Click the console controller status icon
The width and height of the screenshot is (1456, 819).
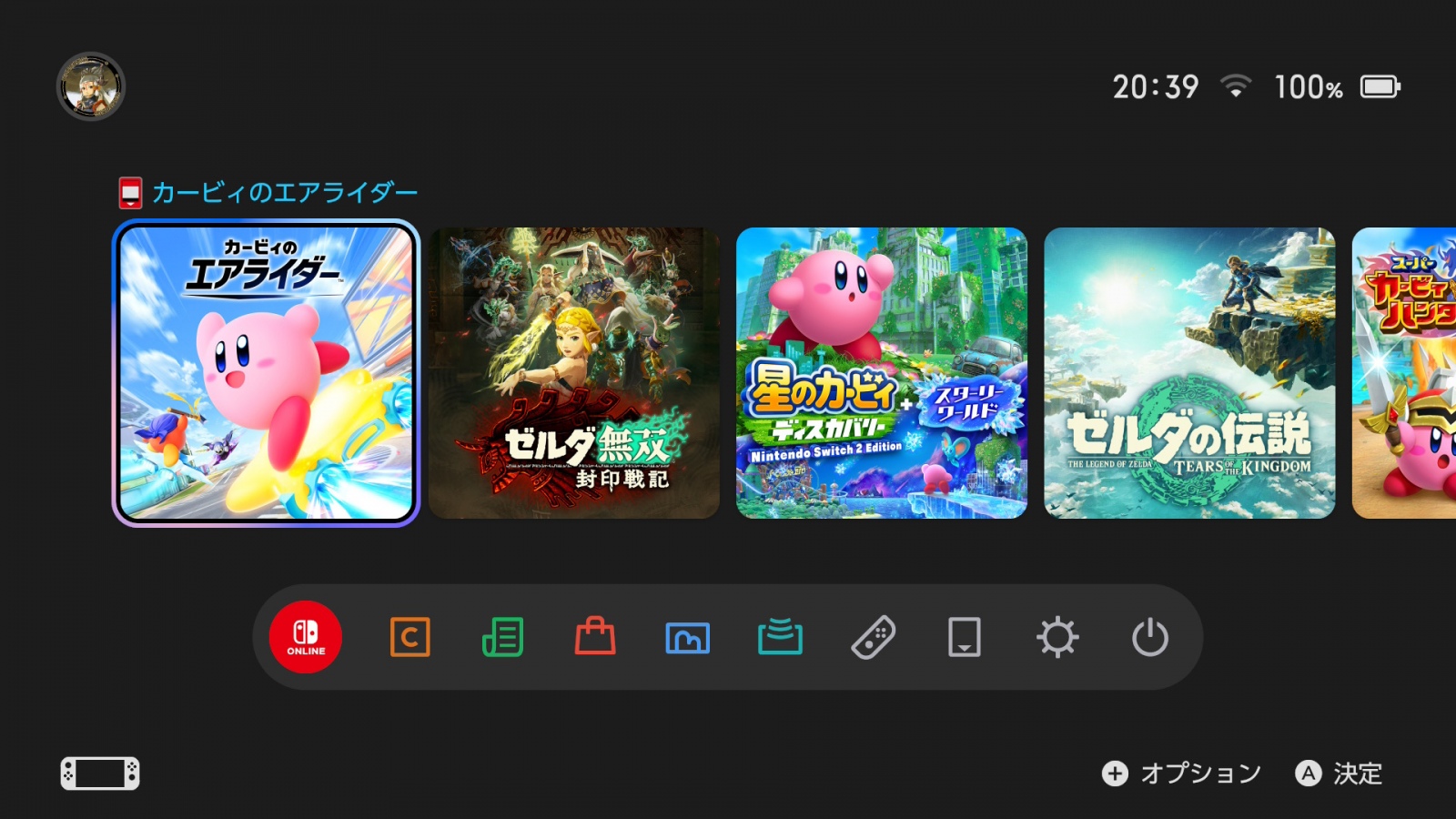100,773
